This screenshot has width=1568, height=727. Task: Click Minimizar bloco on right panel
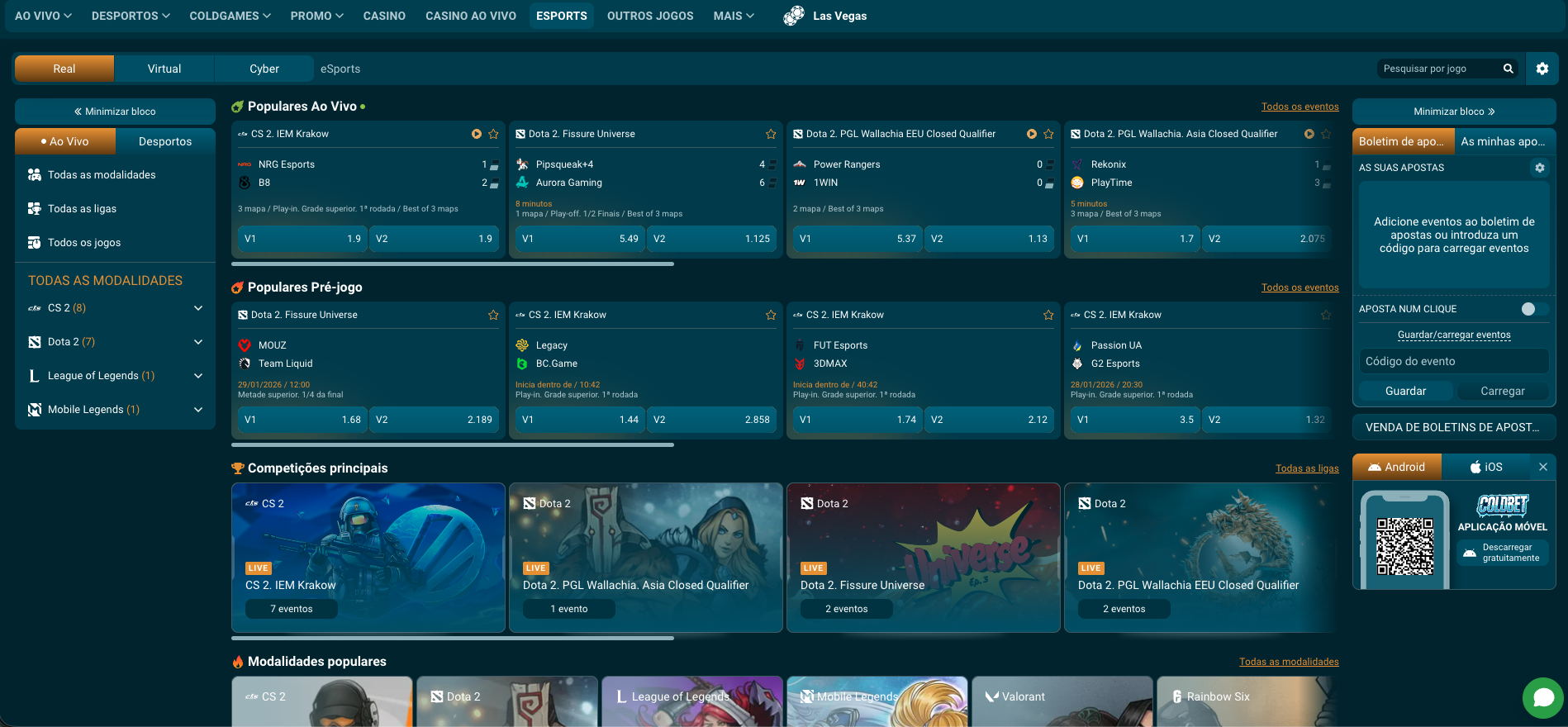[1454, 112]
